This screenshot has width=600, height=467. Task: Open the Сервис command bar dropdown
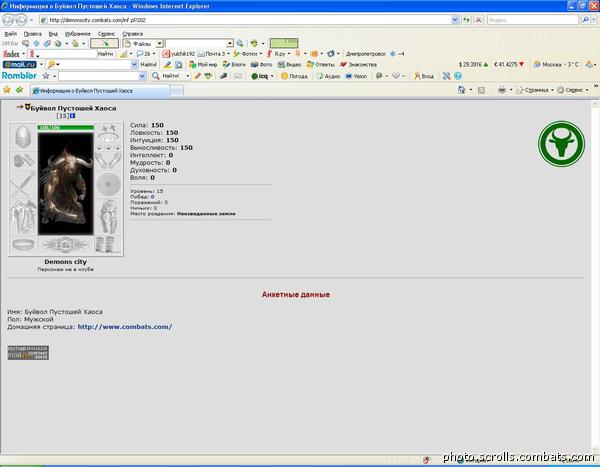tap(573, 90)
